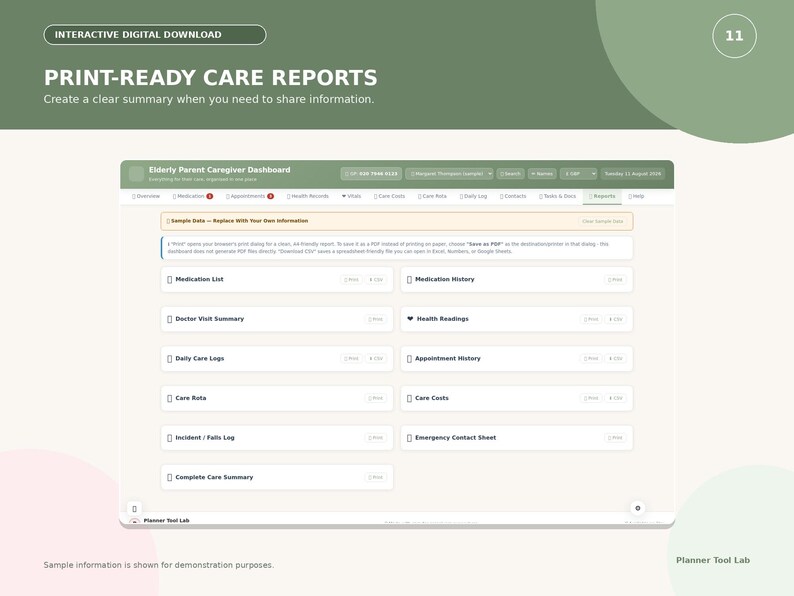This screenshot has width=794, height=596.
Task: Open the Tasks & Docs tab
Action: click(558, 196)
